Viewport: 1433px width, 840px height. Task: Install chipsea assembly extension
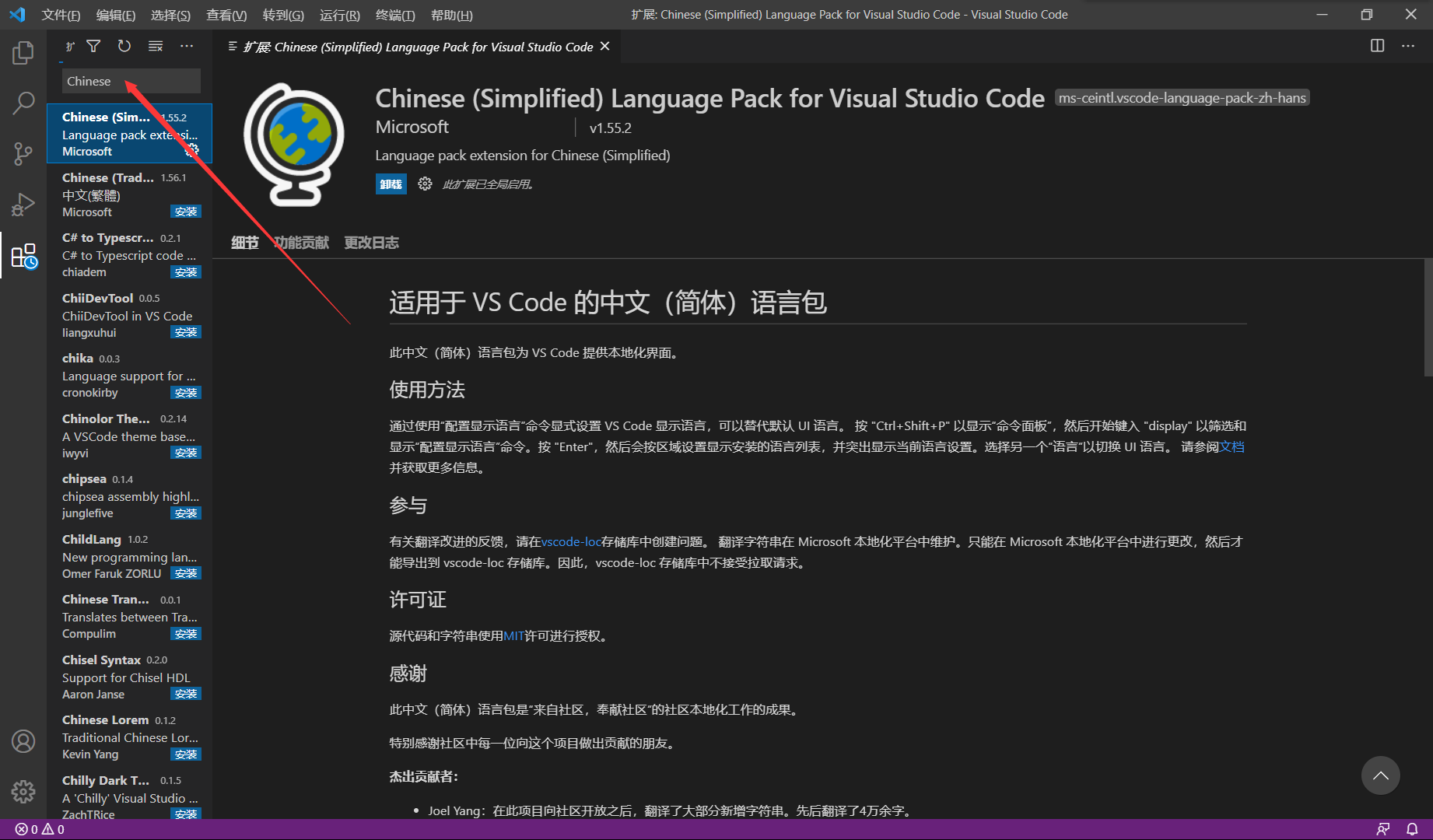[x=186, y=513]
